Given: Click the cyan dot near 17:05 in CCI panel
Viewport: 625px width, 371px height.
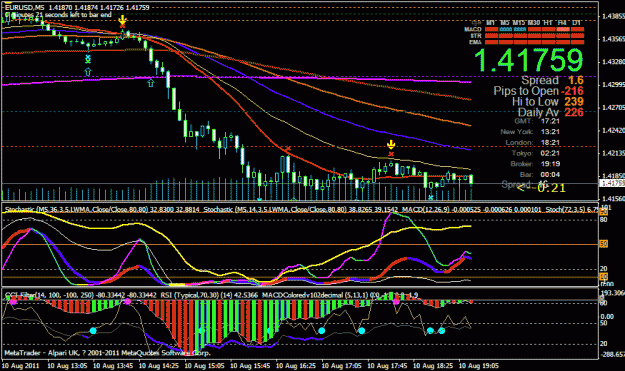Looking at the screenshot, I should point(322,331).
